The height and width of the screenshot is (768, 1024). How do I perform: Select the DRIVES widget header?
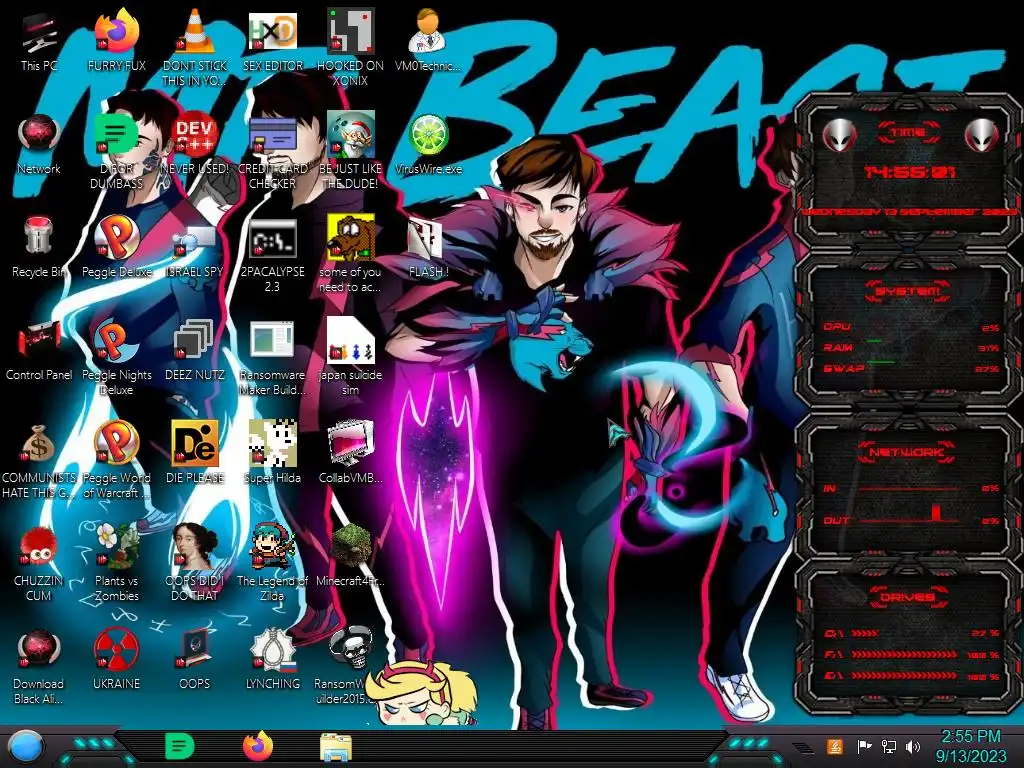(908, 597)
